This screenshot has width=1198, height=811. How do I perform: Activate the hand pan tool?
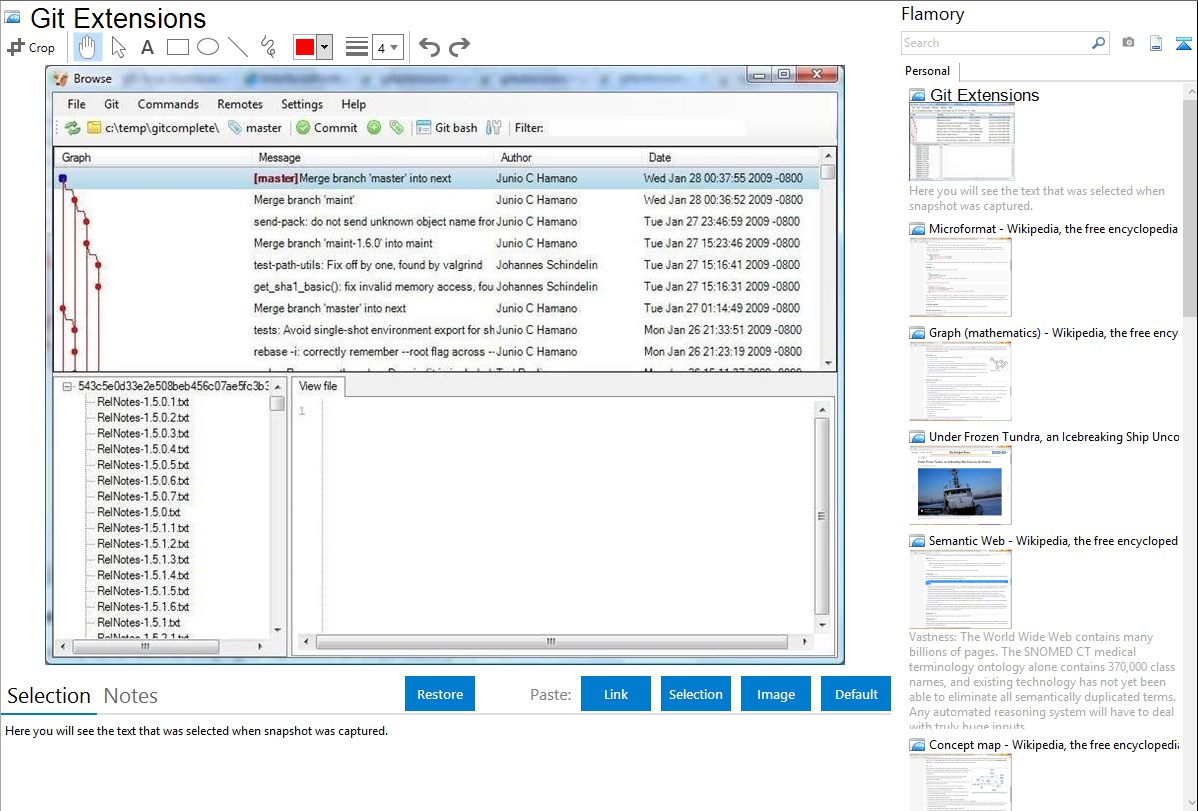tap(87, 47)
